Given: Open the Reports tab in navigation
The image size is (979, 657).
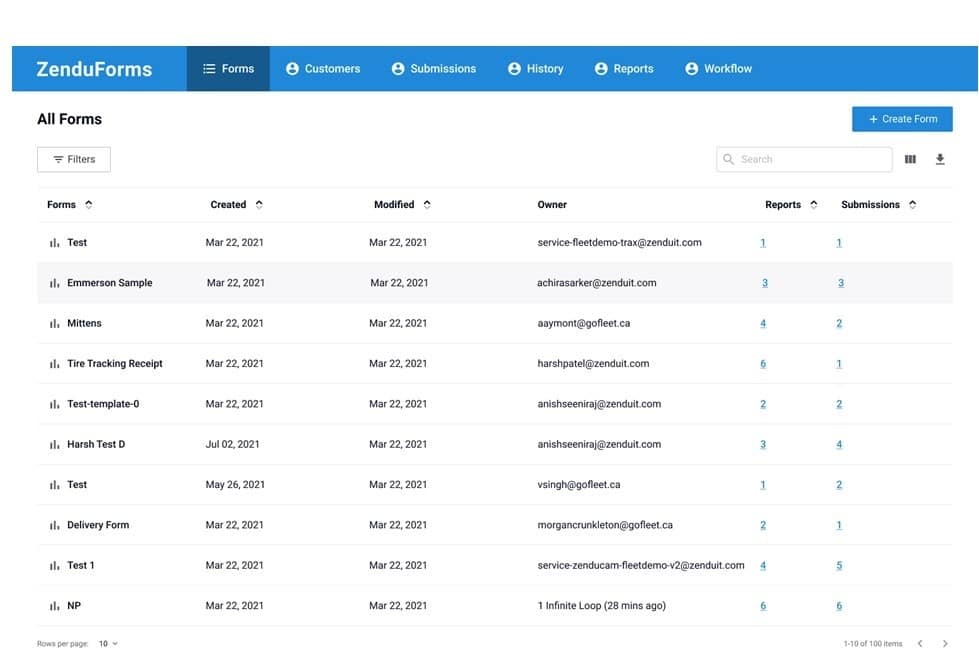Looking at the screenshot, I should 624,69.
